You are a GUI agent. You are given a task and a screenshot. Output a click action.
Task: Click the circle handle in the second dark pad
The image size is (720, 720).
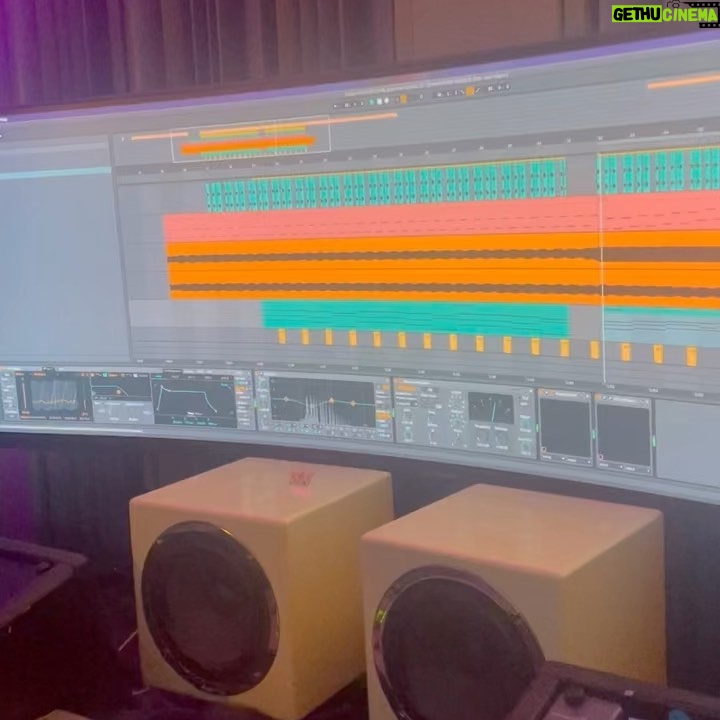(x=600, y=457)
